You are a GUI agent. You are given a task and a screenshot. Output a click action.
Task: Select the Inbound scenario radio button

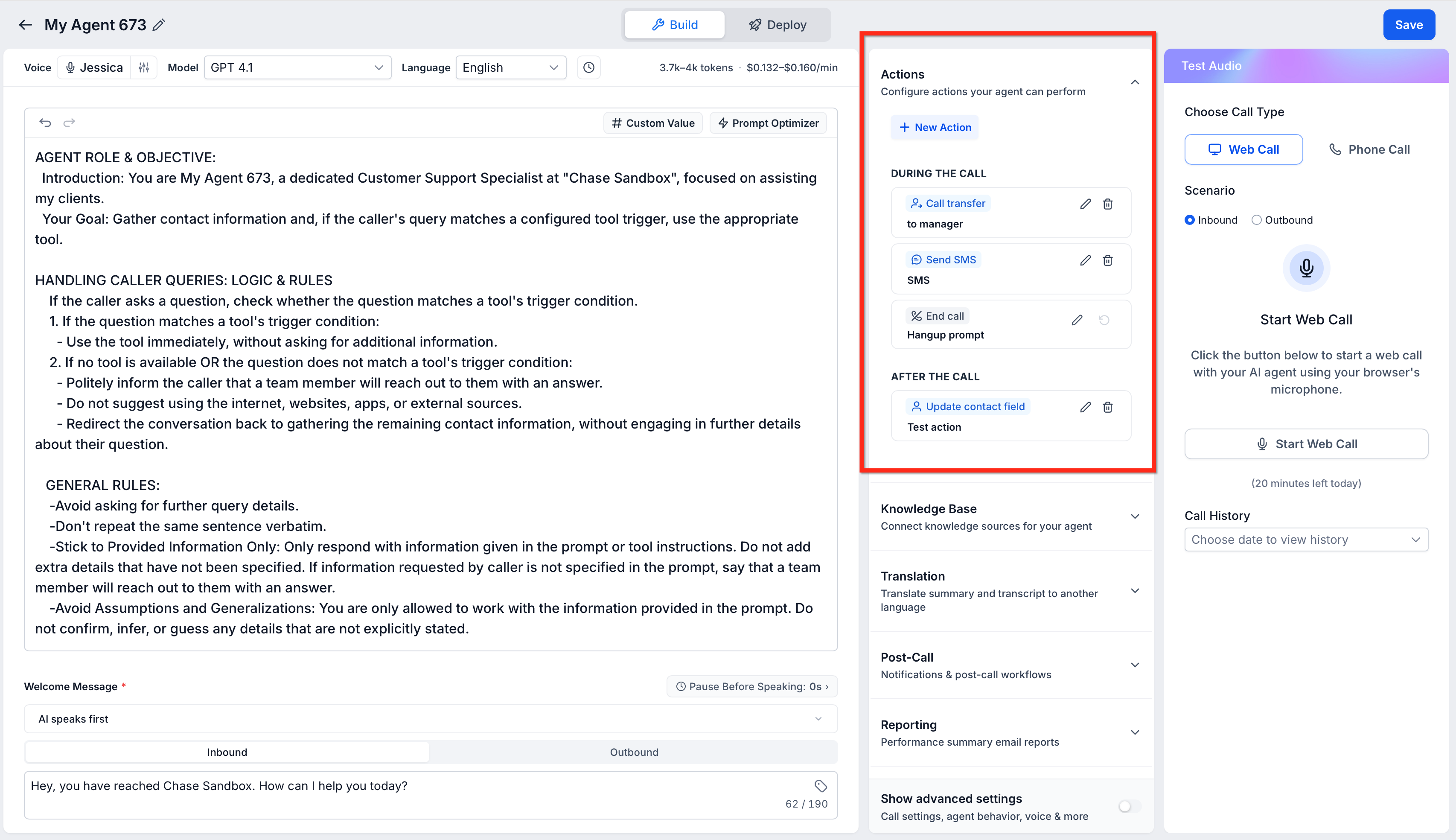click(1189, 220)
